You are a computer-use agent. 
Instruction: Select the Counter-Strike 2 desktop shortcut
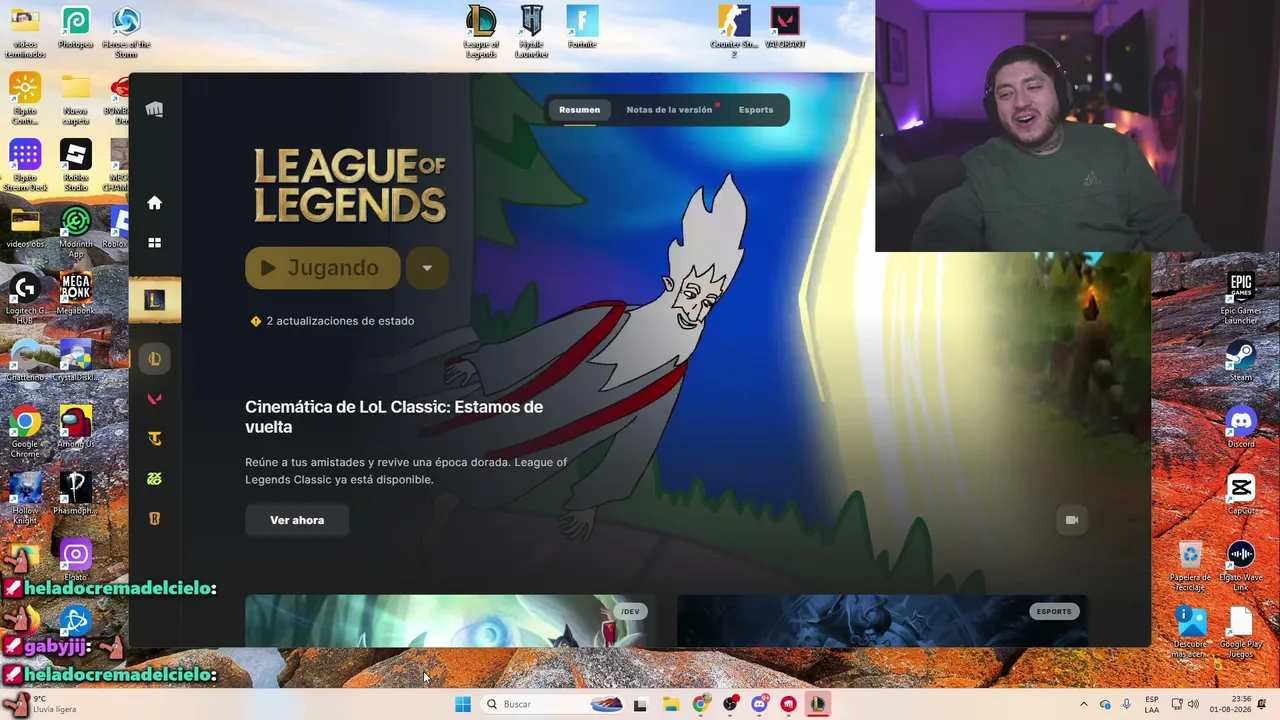pyautogui.click(x=734, y=32)
